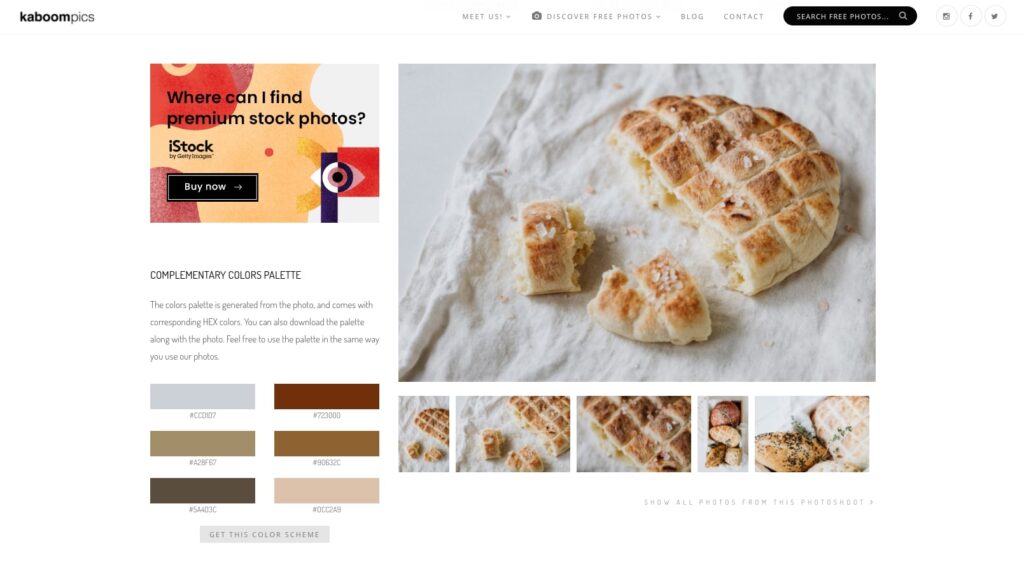The width and height of the screenshot is (1024, 562).
Task: Open the Blog menu item
Action: pos(692,16)
